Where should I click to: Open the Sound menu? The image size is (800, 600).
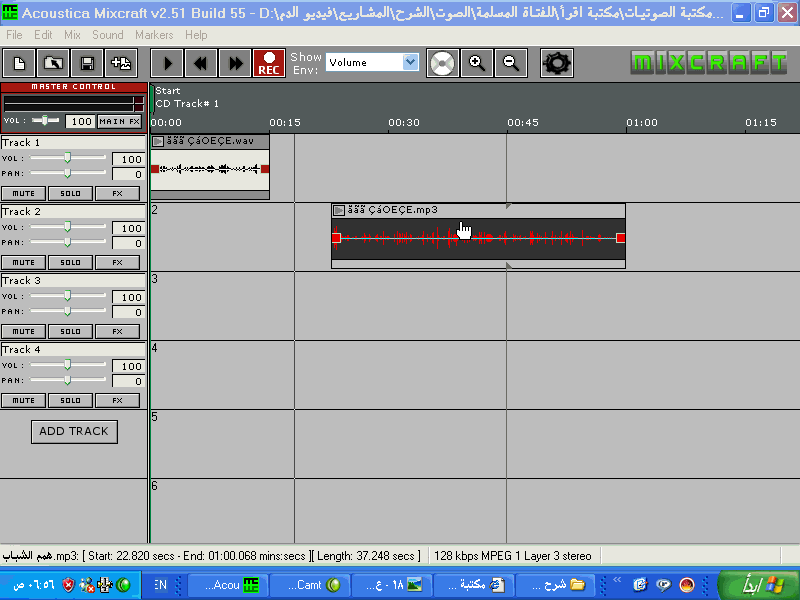pyautogui.click(x=108, y=35)
